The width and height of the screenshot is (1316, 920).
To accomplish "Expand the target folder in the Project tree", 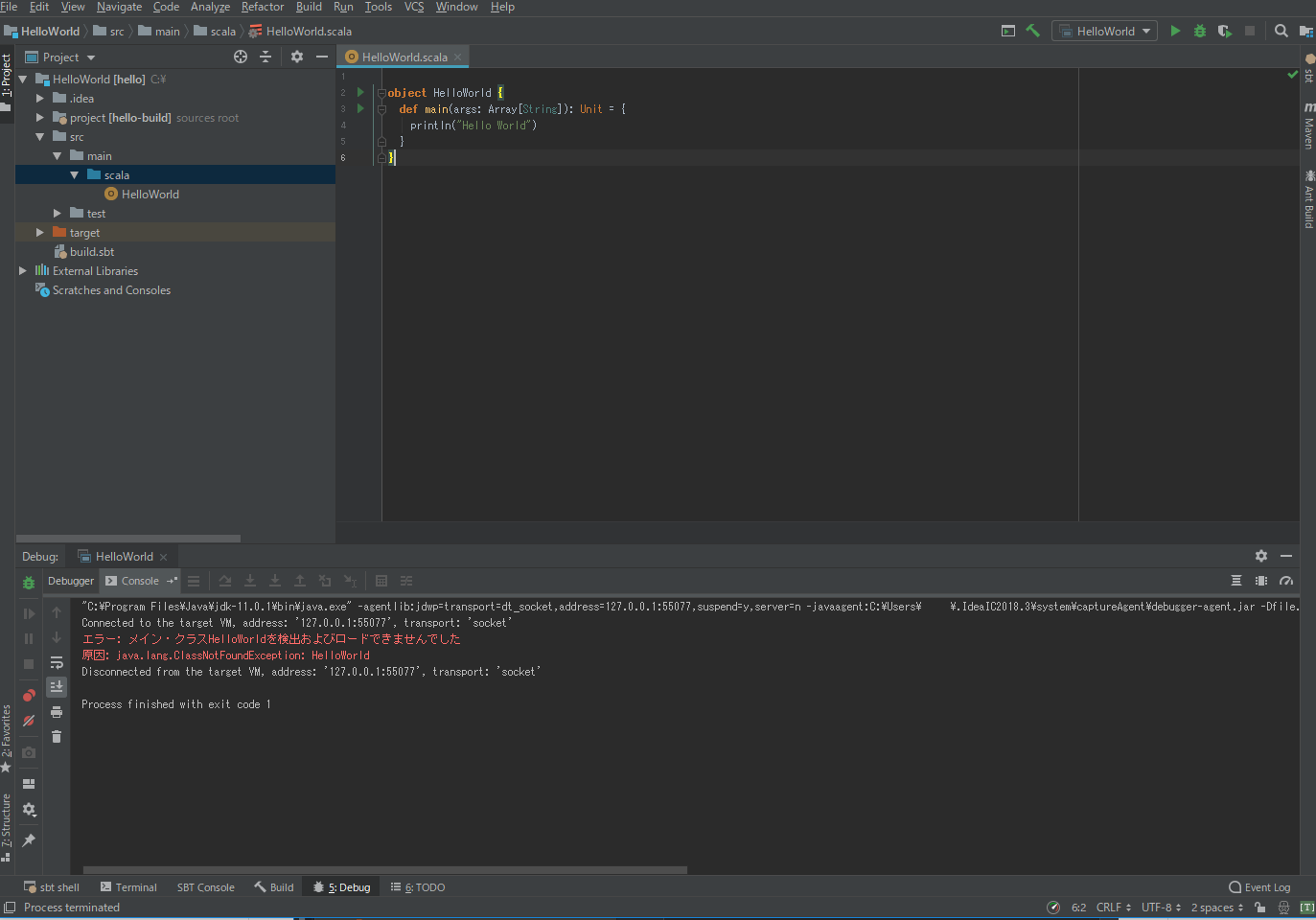I will [39, 232].
